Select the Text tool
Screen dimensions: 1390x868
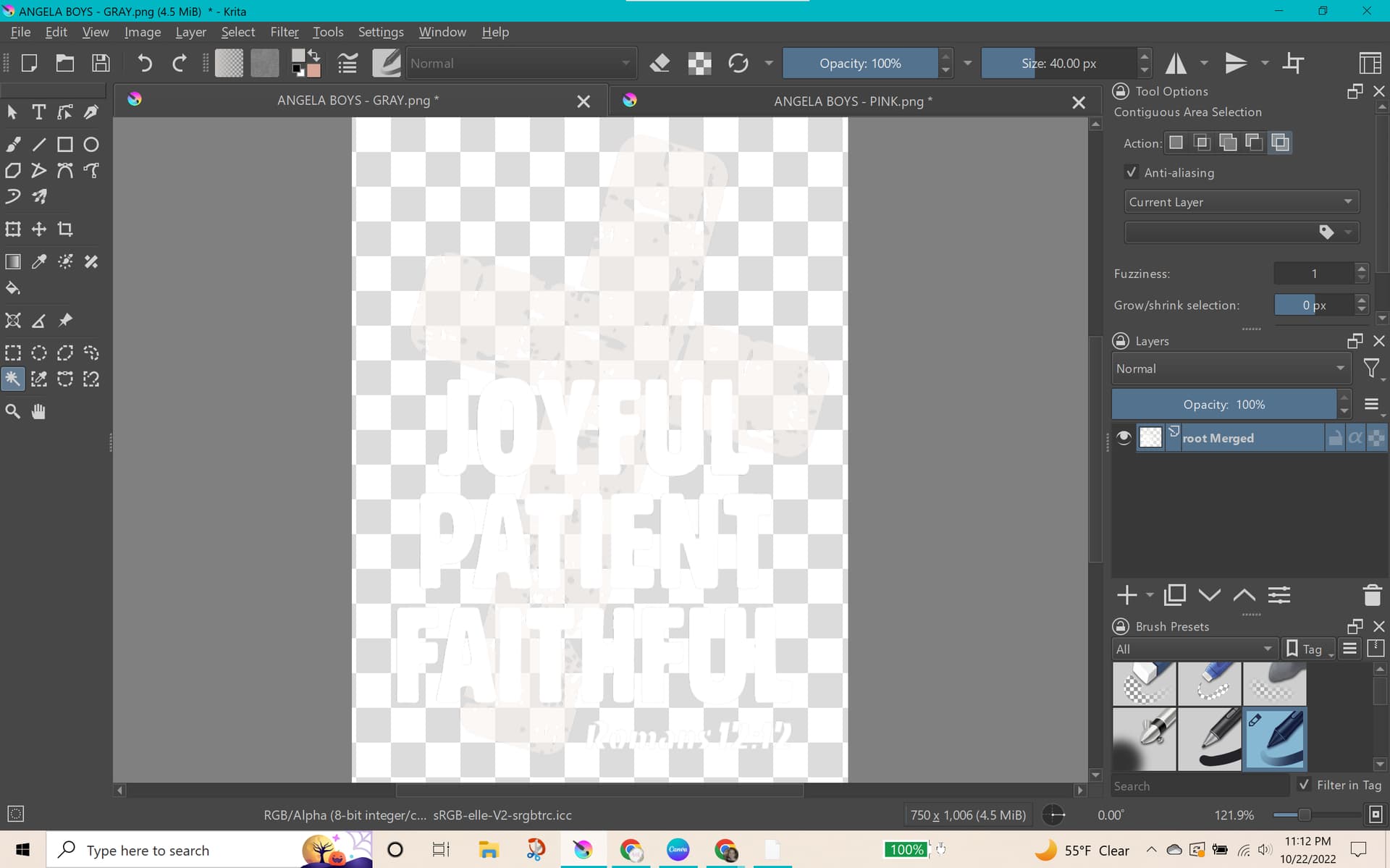38,112
